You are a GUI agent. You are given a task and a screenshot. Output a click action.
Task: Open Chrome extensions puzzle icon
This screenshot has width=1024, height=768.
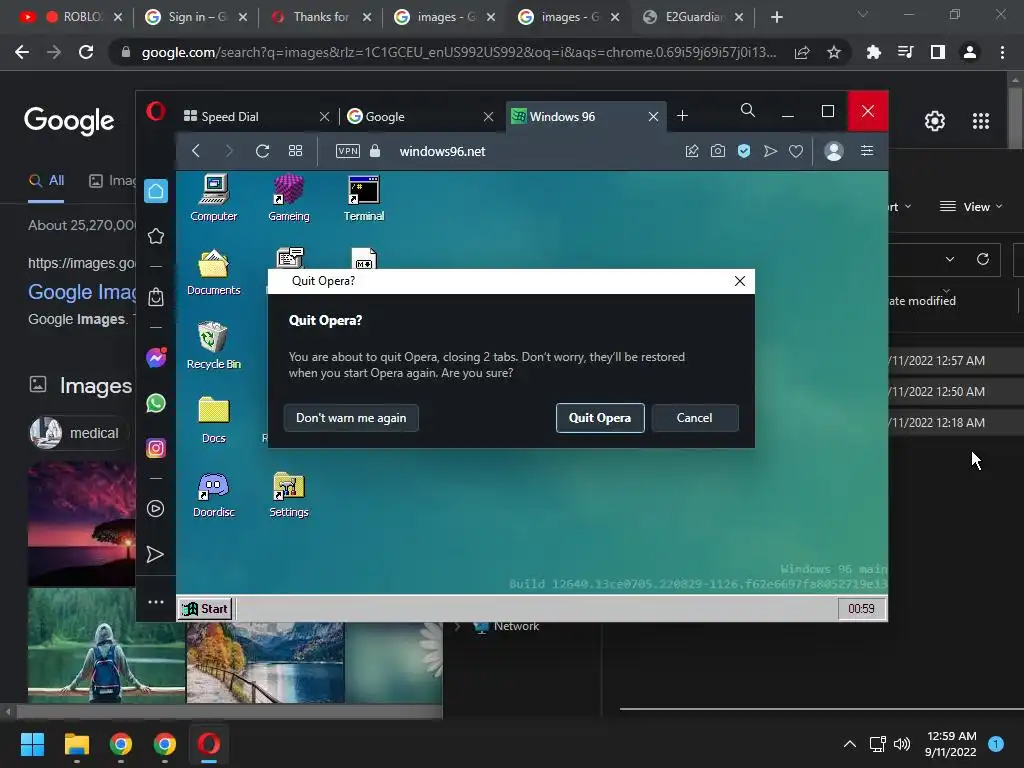pos(873,52)
